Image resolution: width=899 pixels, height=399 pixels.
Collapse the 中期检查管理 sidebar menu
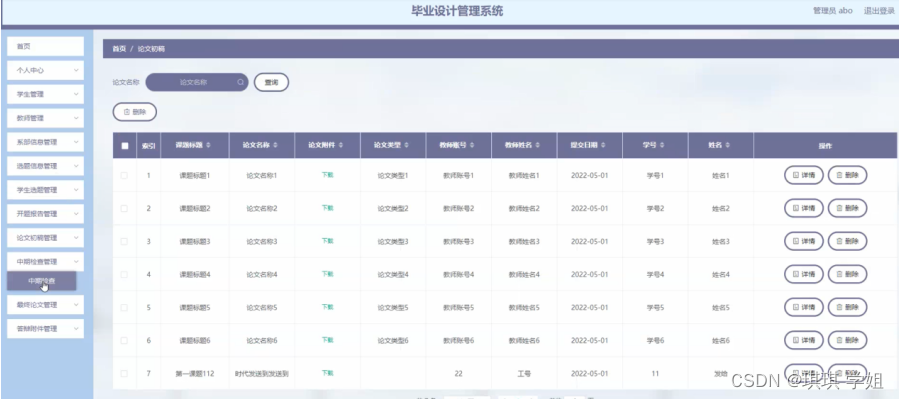coord(45,261)
